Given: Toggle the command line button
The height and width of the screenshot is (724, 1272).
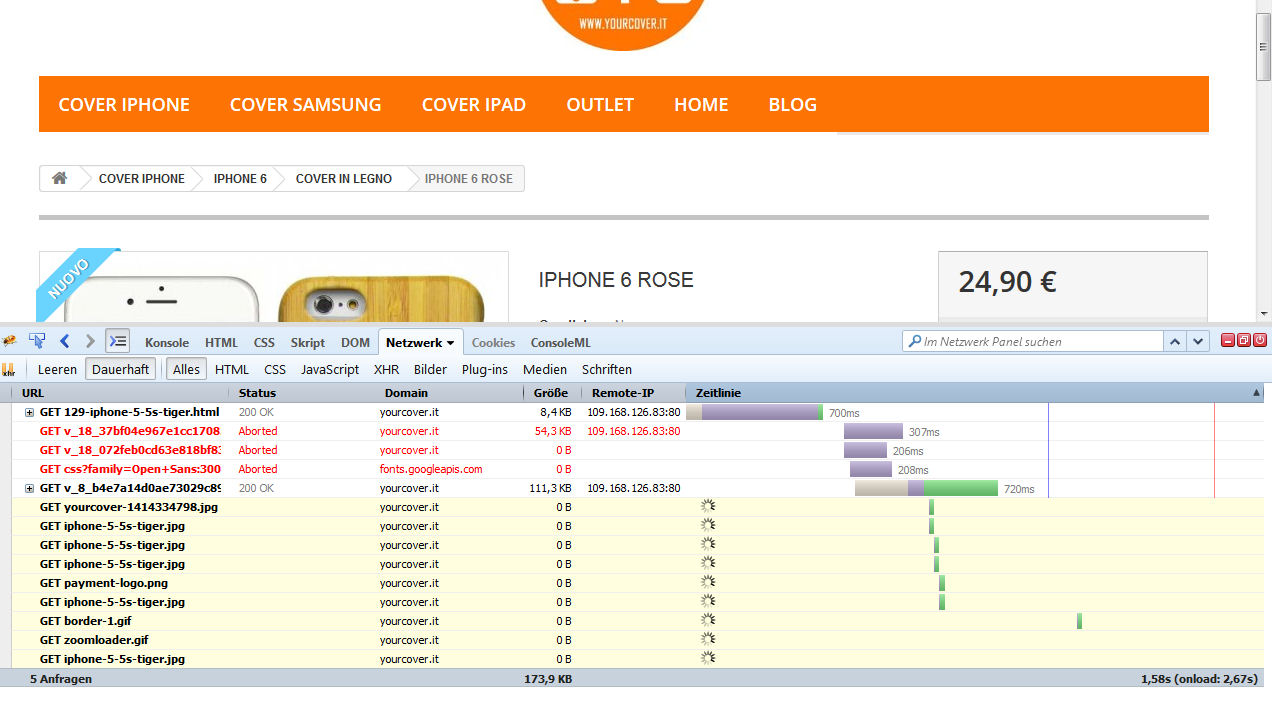Looking at the screenshot, I should point(118,341).
